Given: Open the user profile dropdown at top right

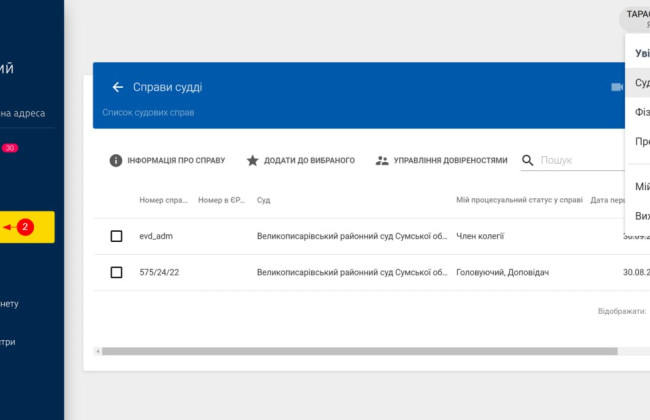Looking at the screenshot, I should click(636, 15).
